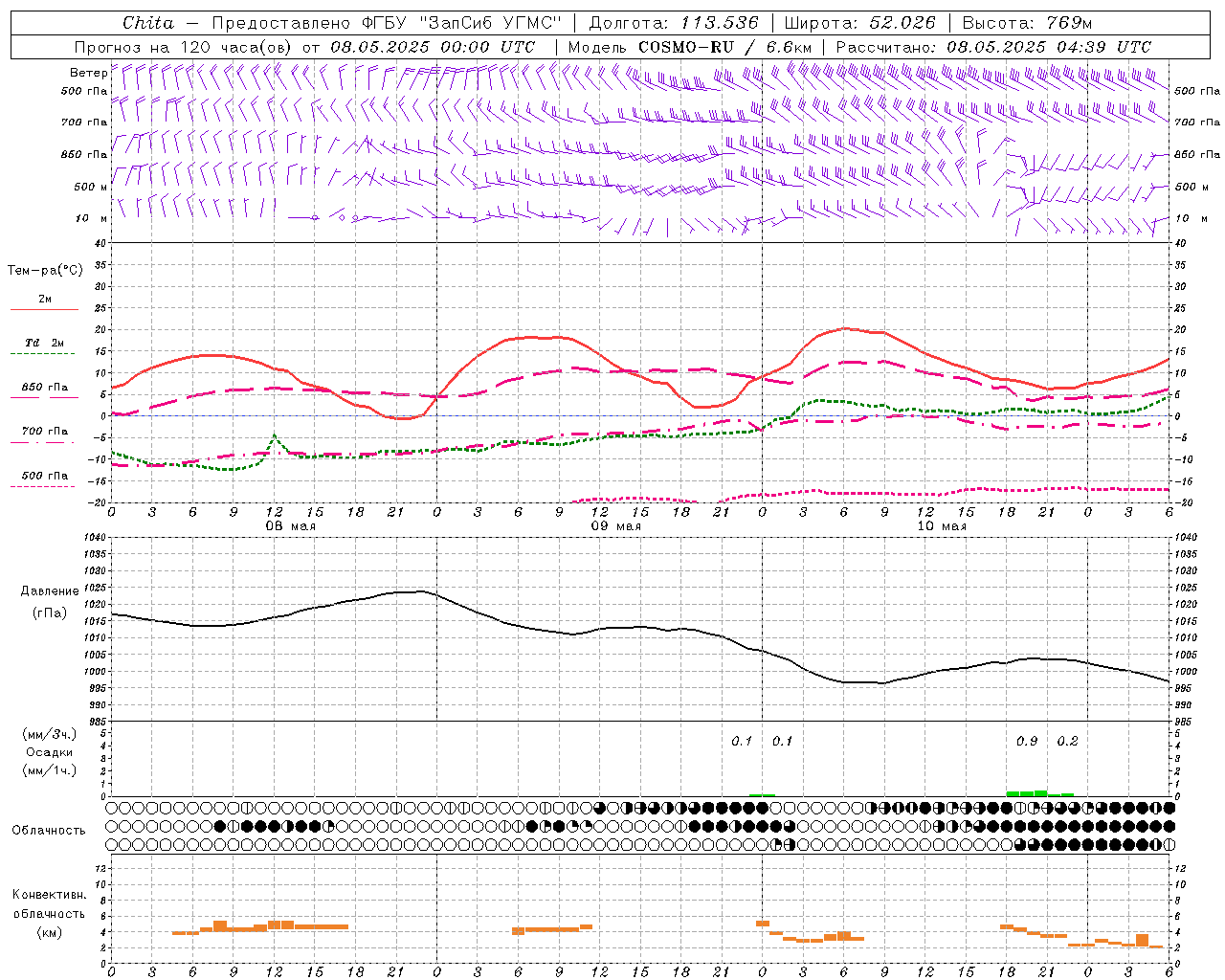Click the 'Модель COSMO-RU / 6.6км' text
Viewport: 1225px width, 980px height.
pyautogui.click(x=690, y=47)
